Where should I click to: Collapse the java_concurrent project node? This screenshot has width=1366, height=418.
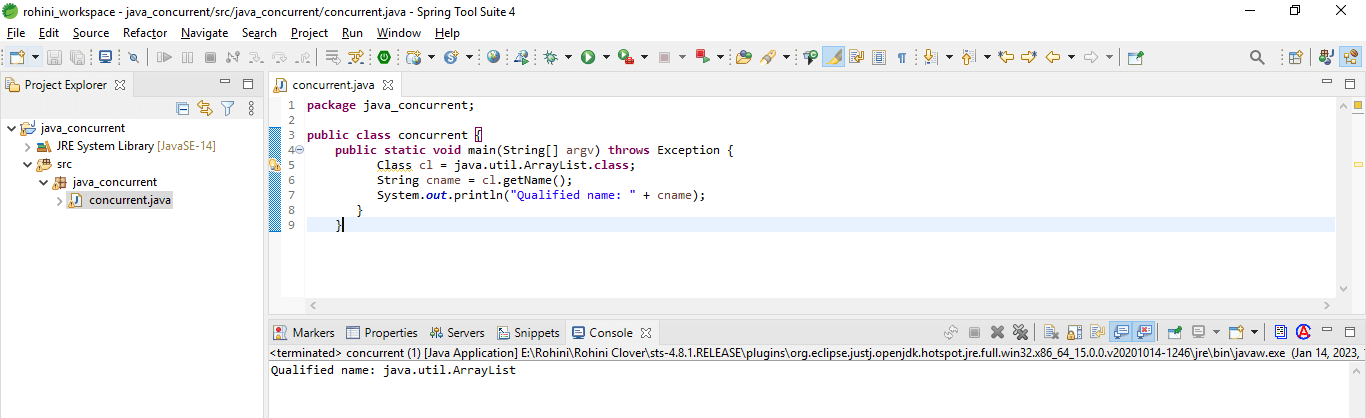(11, 128)
